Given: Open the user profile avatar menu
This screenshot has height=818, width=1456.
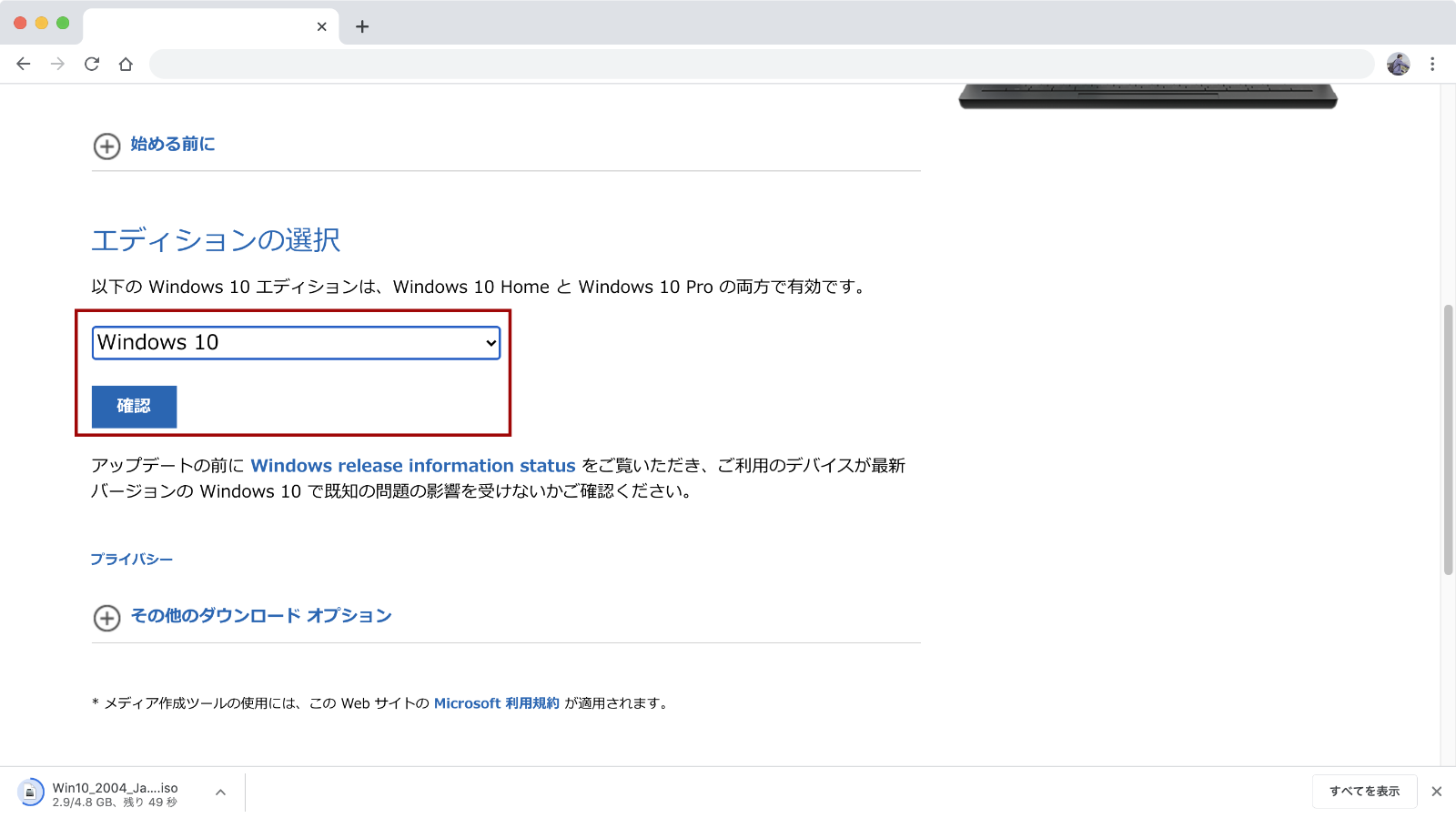Looking at the screenshot, I should pos(1399,64).
